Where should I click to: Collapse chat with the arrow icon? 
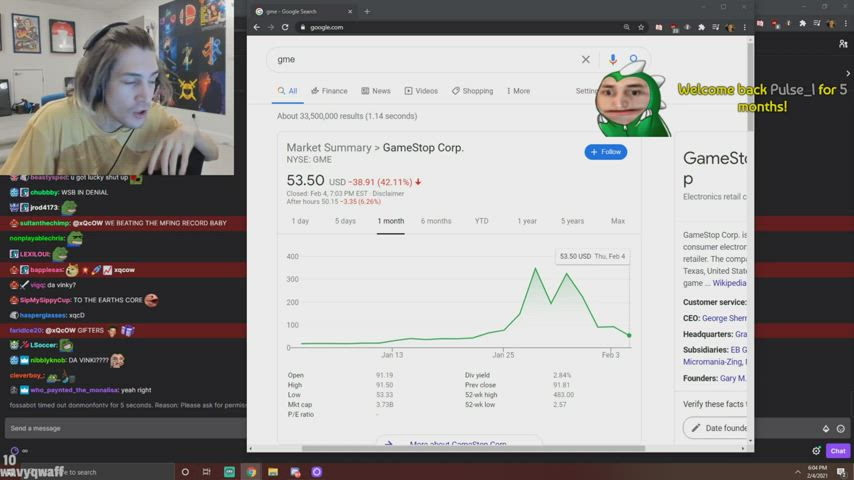848,73
